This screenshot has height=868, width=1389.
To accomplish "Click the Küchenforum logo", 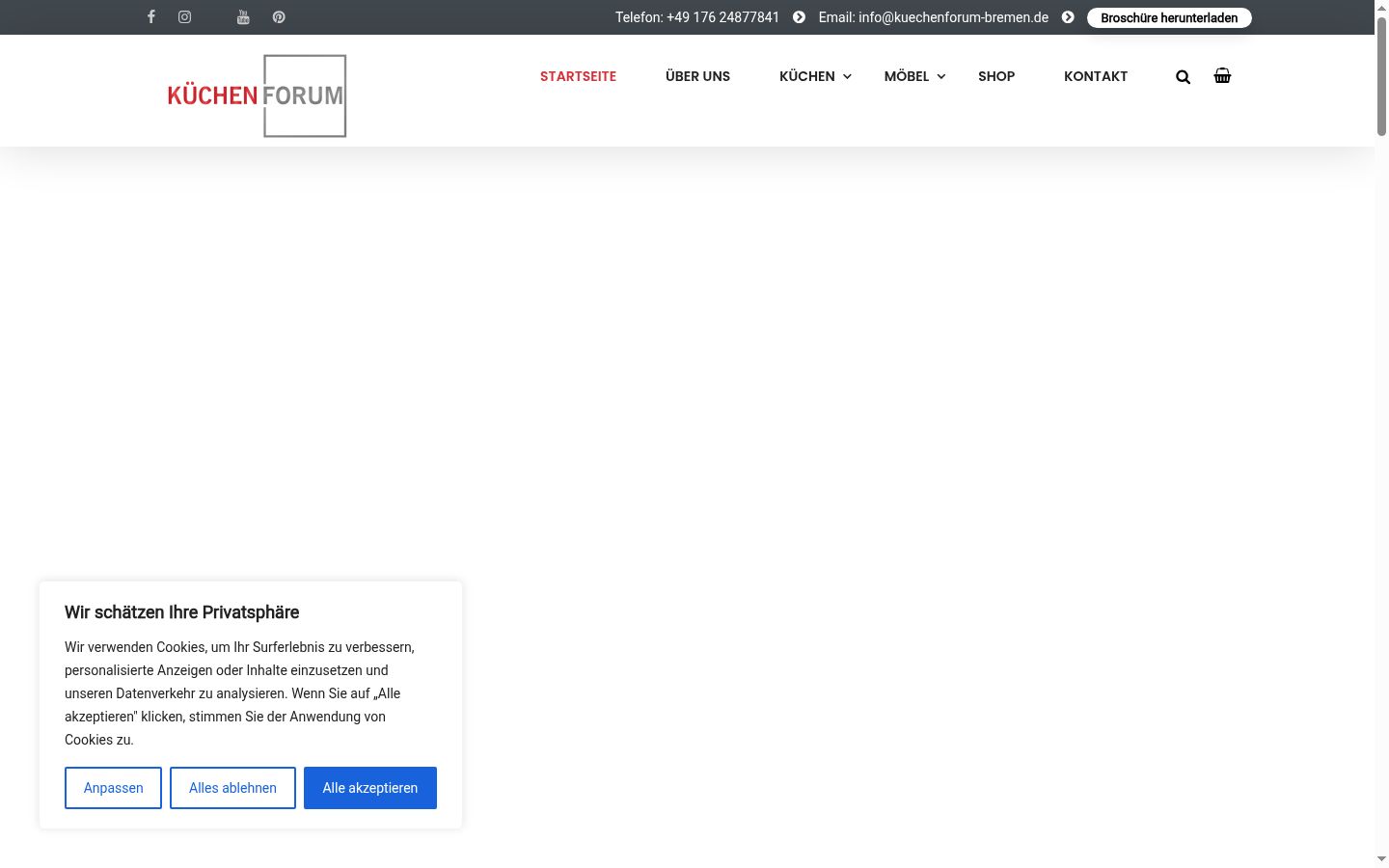I will 257,95.
